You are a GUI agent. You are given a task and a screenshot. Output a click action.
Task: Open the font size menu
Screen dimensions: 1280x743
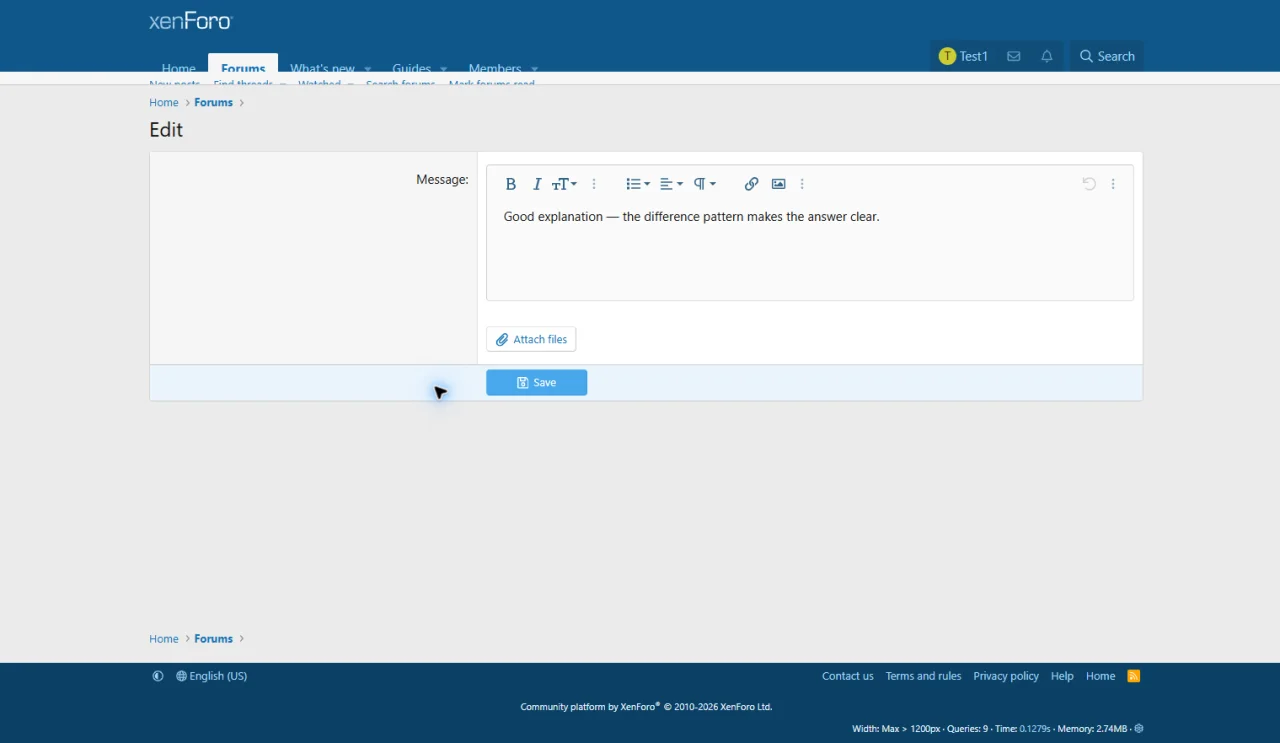click(x=565, y=184)
